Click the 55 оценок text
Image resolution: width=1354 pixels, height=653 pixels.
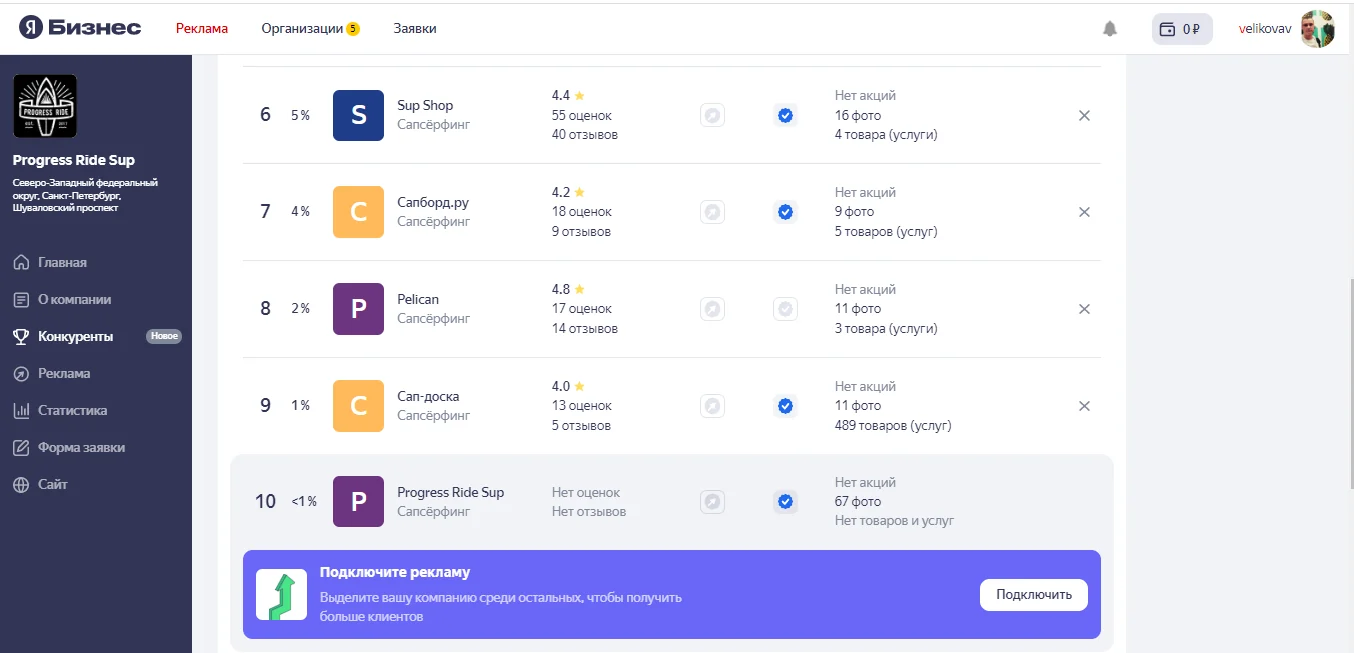[x=582, y=115]
